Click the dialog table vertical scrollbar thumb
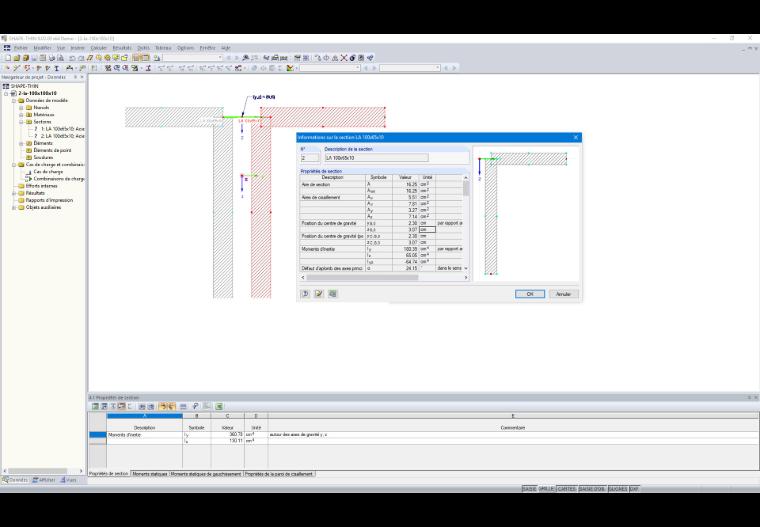 466,188
